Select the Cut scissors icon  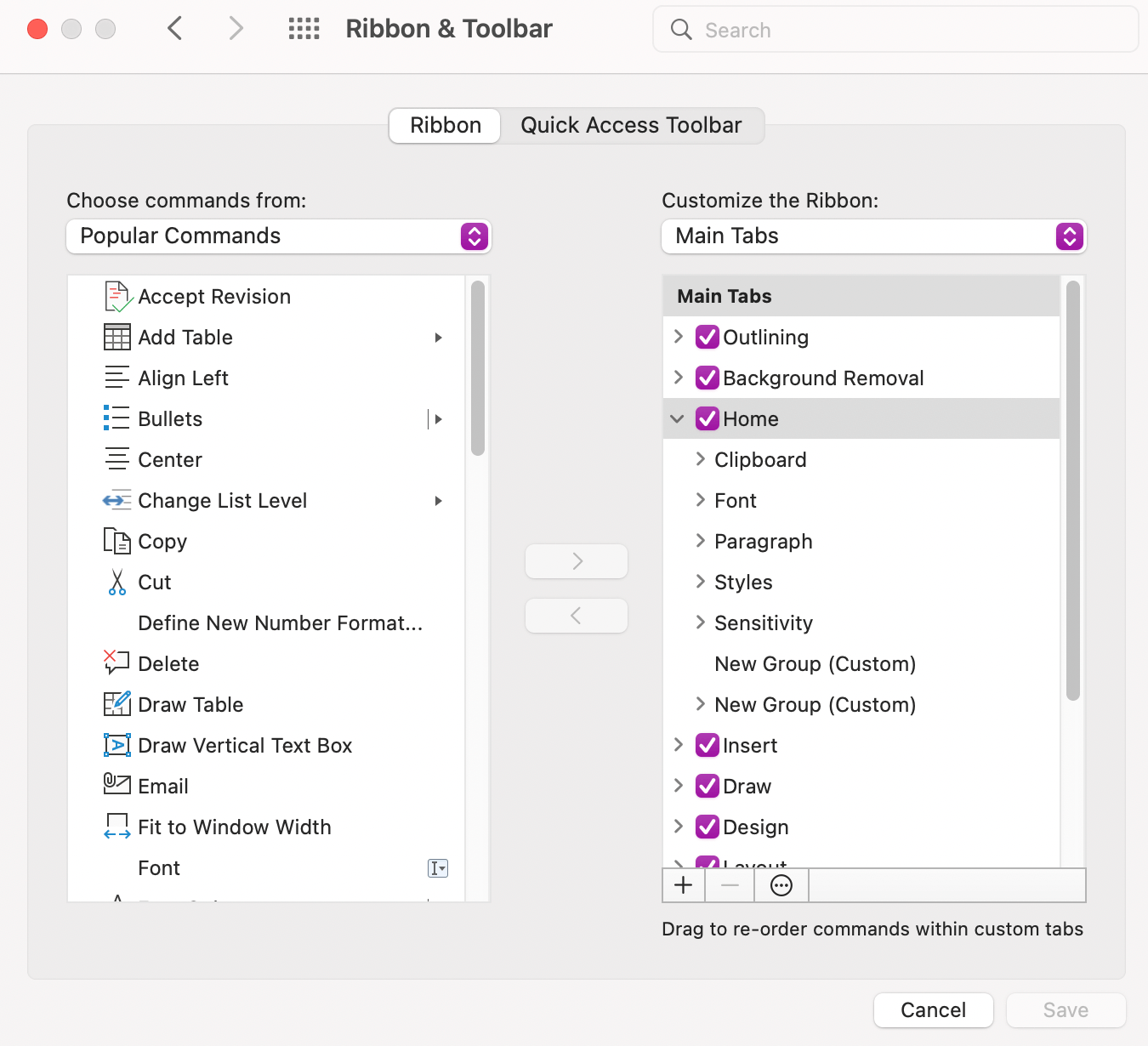117,583
